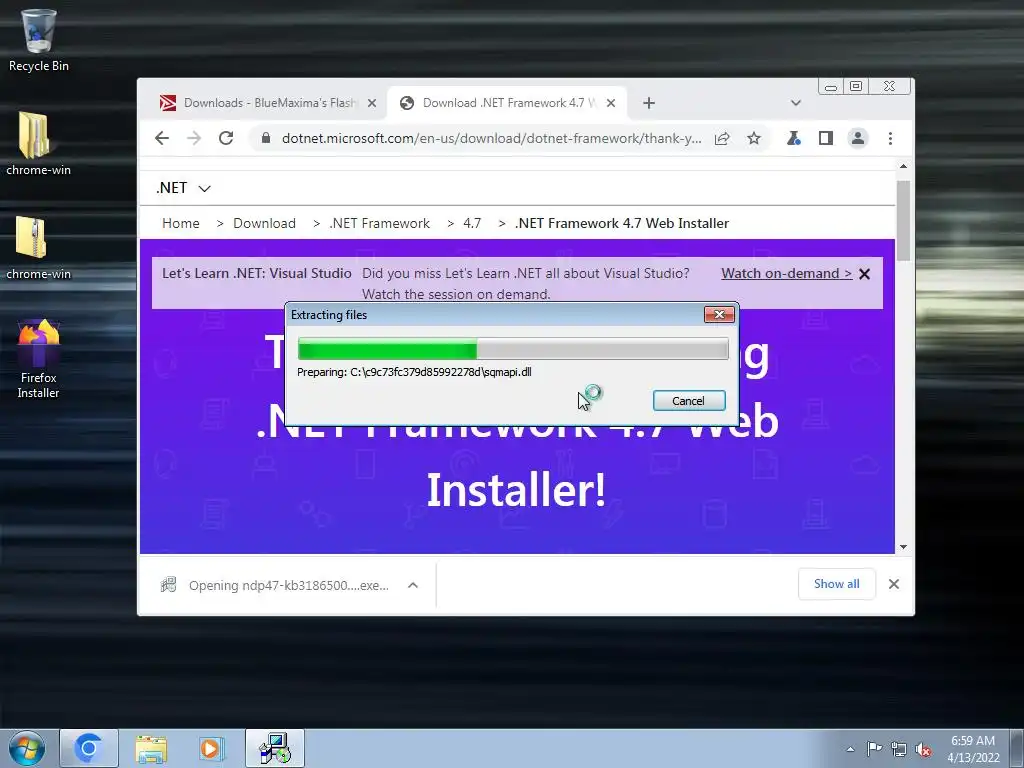
Task: Reload the current page
Action: (226, 138)
